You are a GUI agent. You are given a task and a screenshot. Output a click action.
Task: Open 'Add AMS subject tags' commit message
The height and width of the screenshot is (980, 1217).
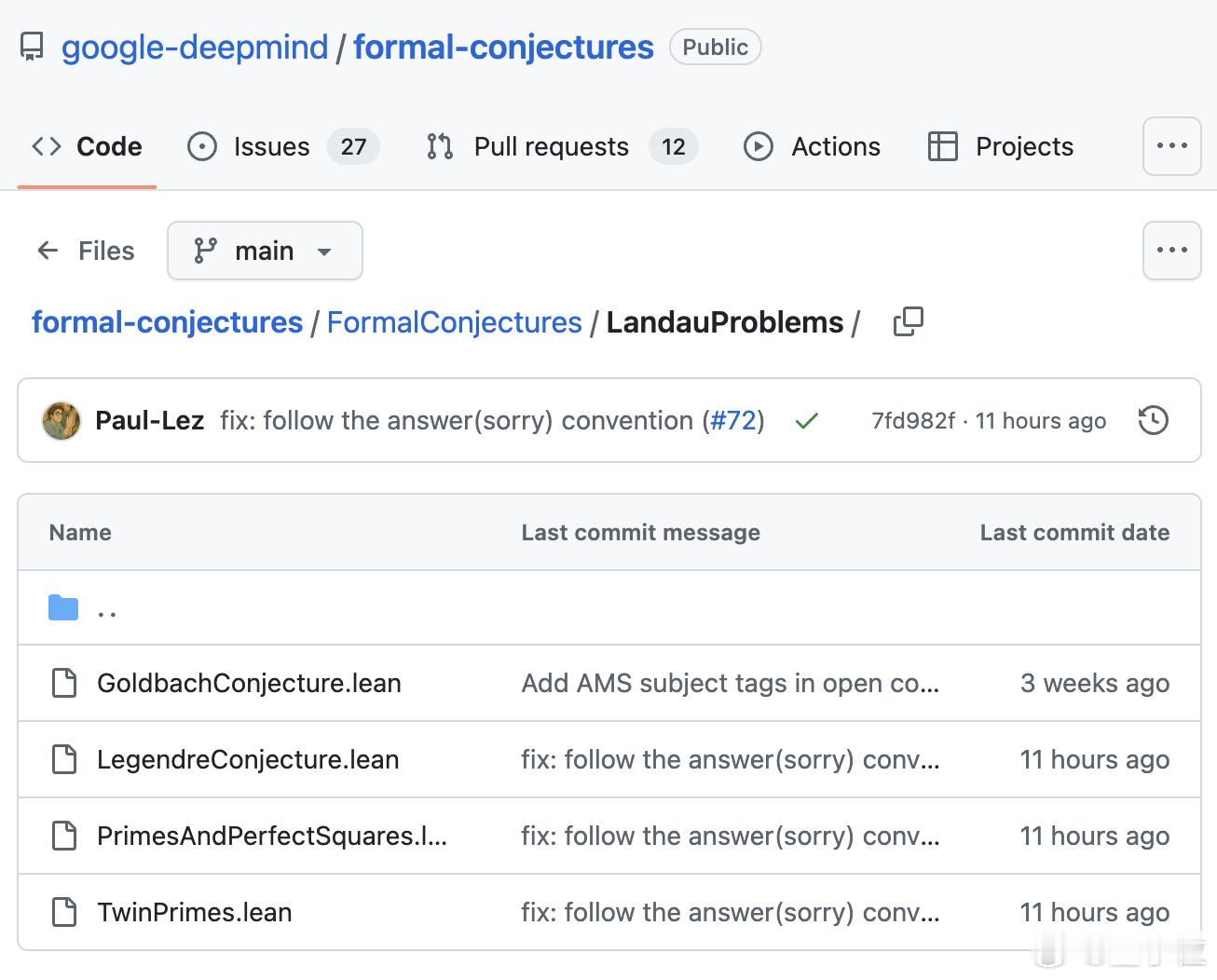click(731, 683)
